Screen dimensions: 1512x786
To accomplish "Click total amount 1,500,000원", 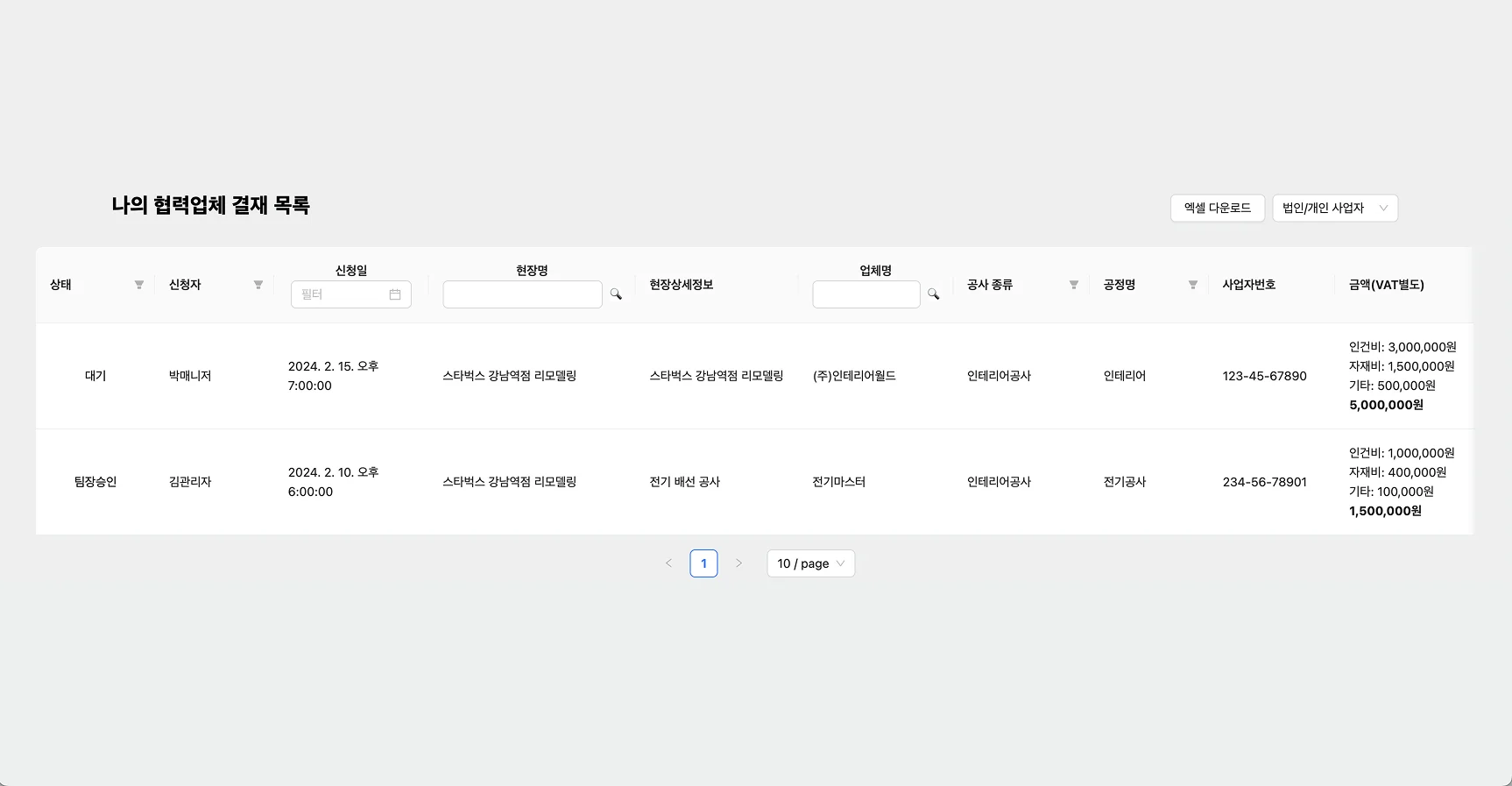I will point(1386,511).
